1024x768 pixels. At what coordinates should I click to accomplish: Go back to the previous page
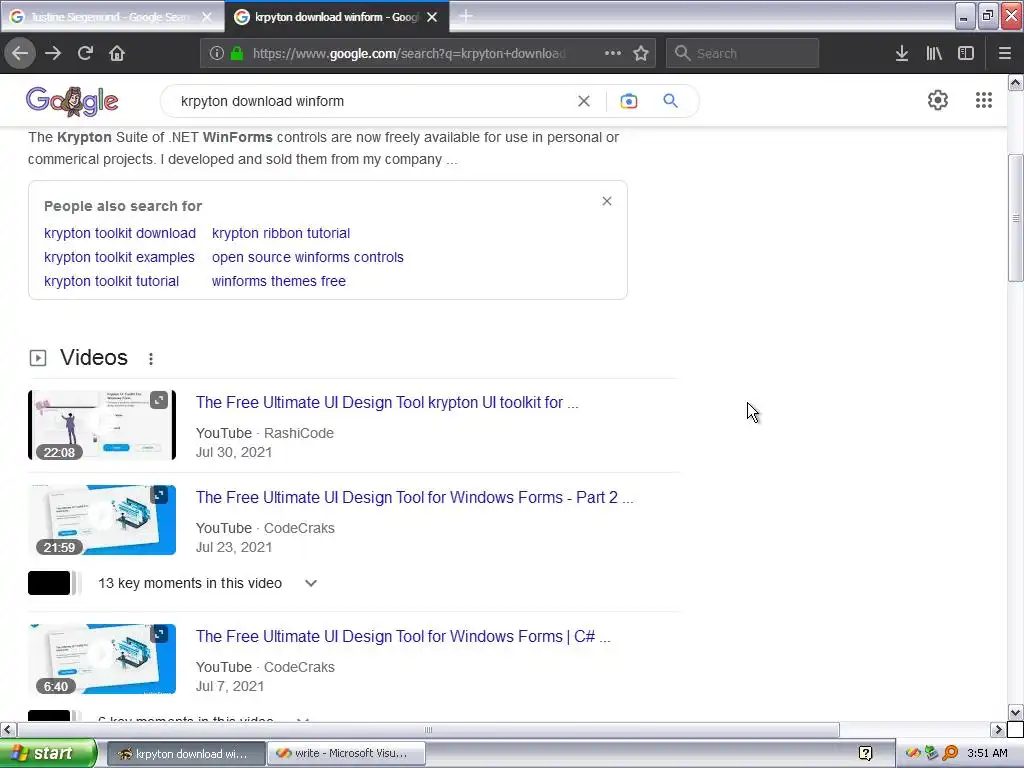pyautogui.click(x=20, y=53)
